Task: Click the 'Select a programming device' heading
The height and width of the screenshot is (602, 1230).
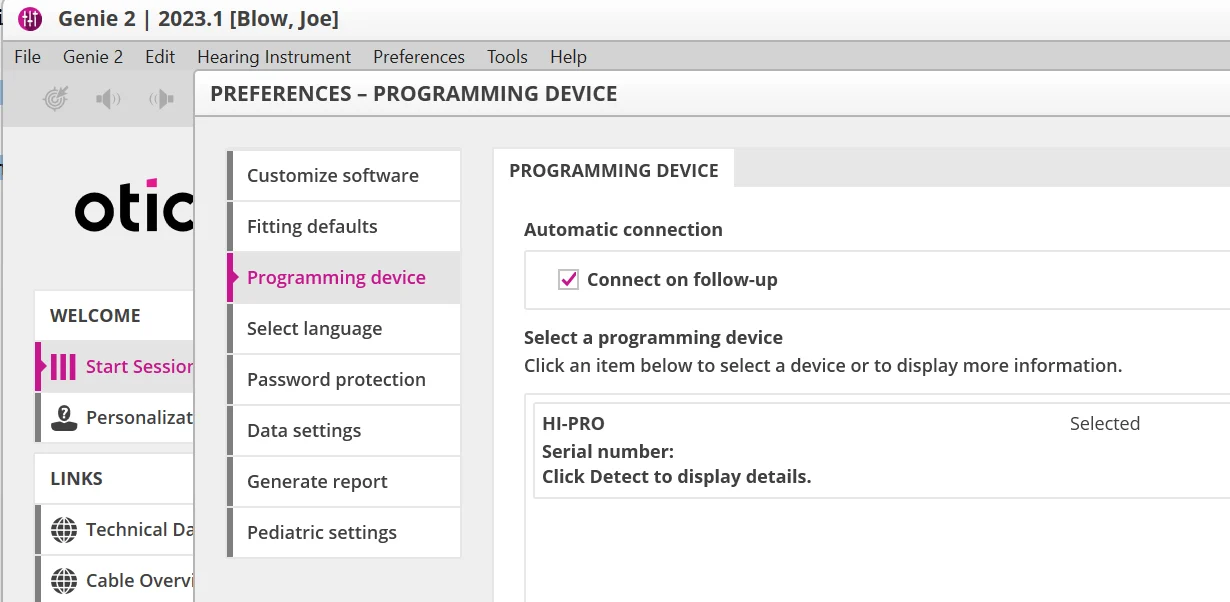Action: tap(653, 338)
